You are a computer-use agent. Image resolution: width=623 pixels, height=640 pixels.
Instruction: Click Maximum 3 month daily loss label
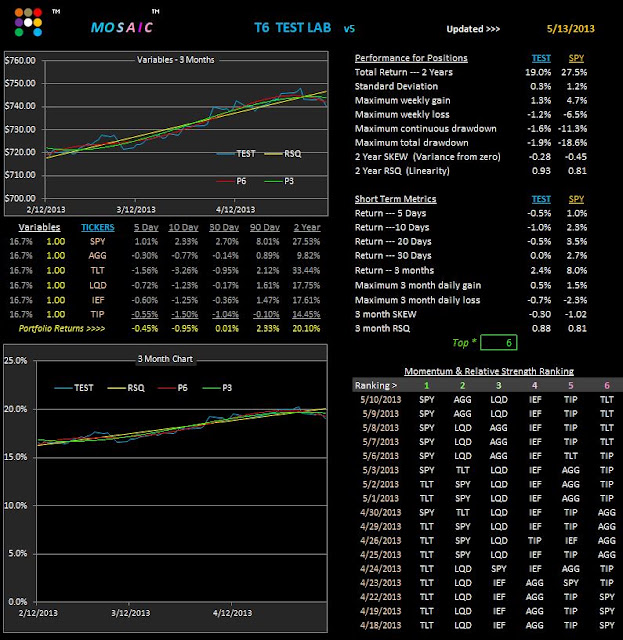[x=417, y=300]
